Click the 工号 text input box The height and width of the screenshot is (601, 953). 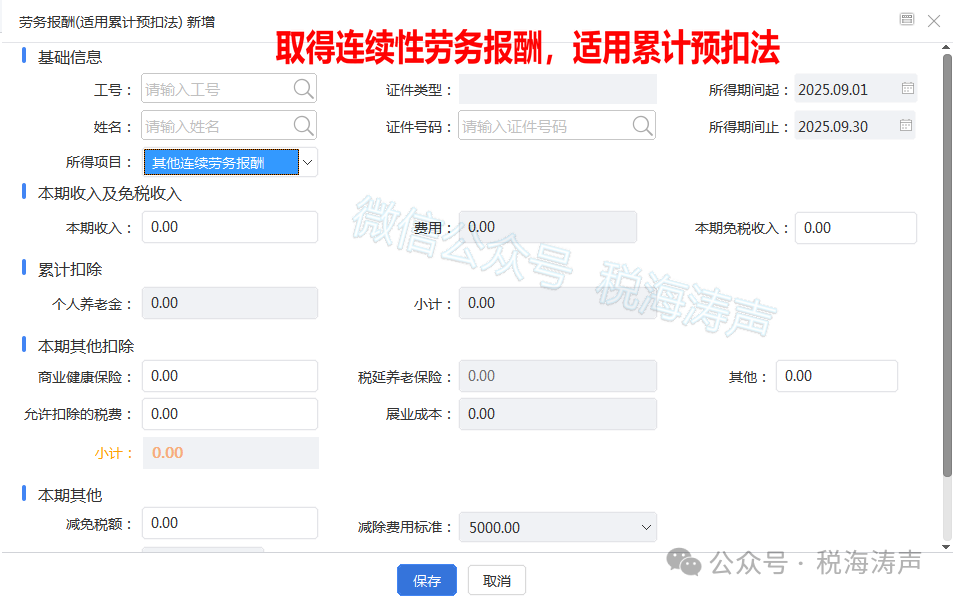(217, 89)
